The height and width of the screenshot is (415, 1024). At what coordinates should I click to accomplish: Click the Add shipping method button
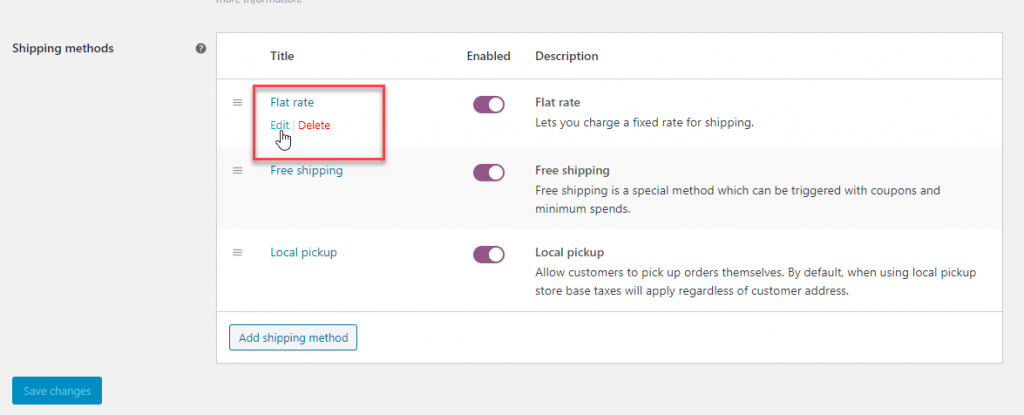[293, 338]
